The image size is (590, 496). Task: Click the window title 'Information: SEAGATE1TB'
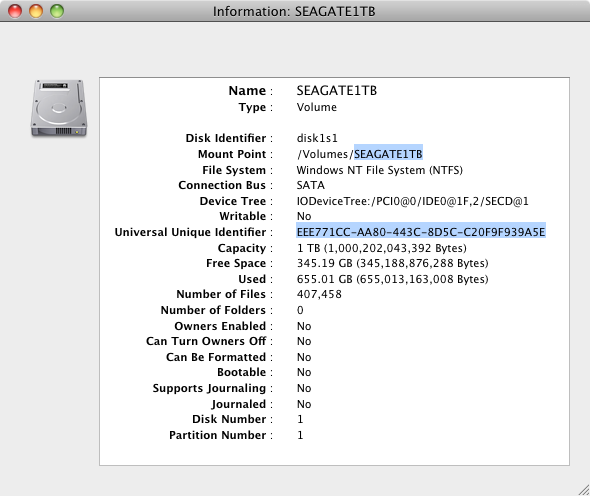pyautogui.click(x=294, y=11)
